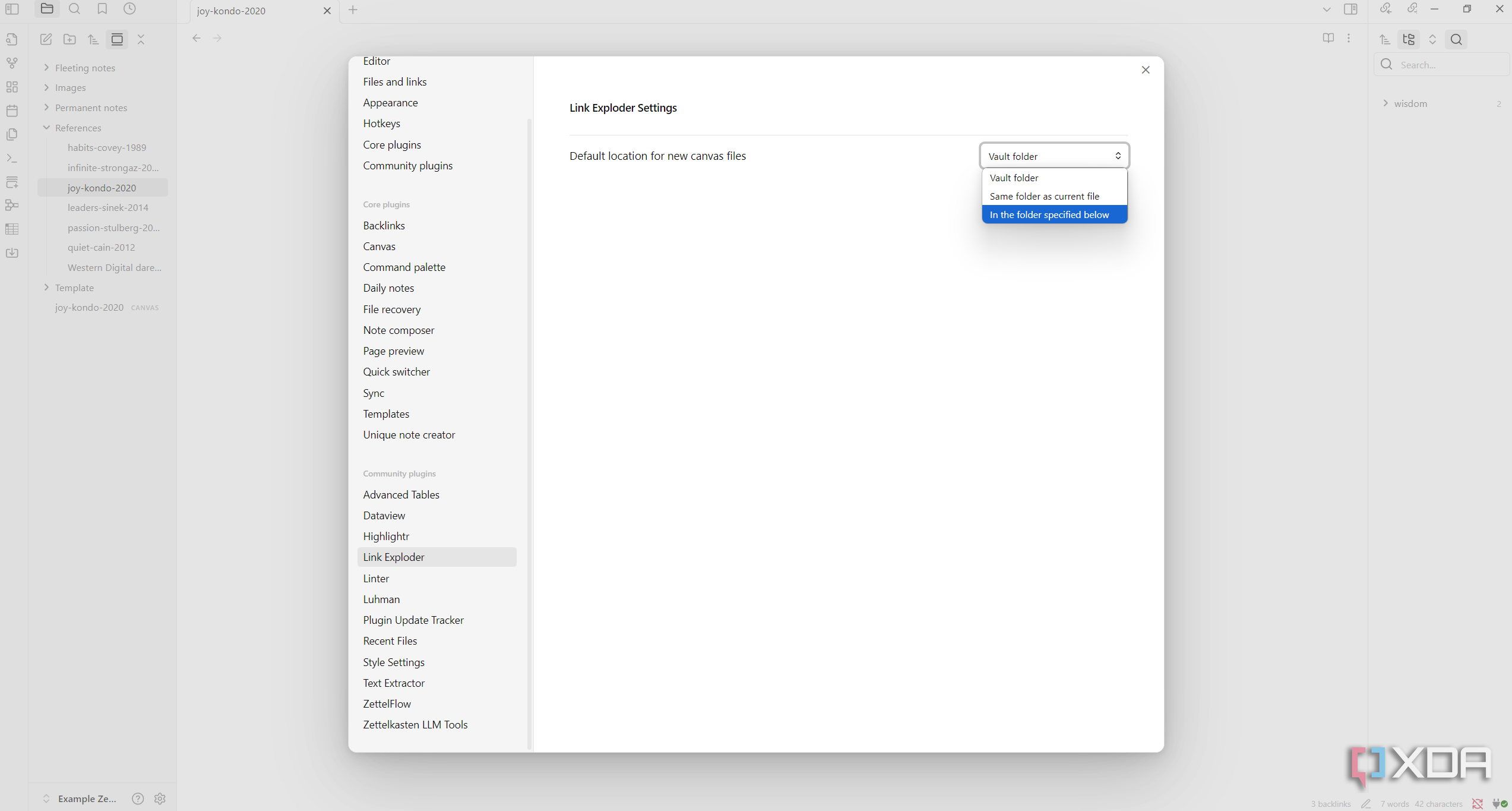This screenshot has height=811, width=1512.
Task: Open recent files clock icon
Action: 129,9
